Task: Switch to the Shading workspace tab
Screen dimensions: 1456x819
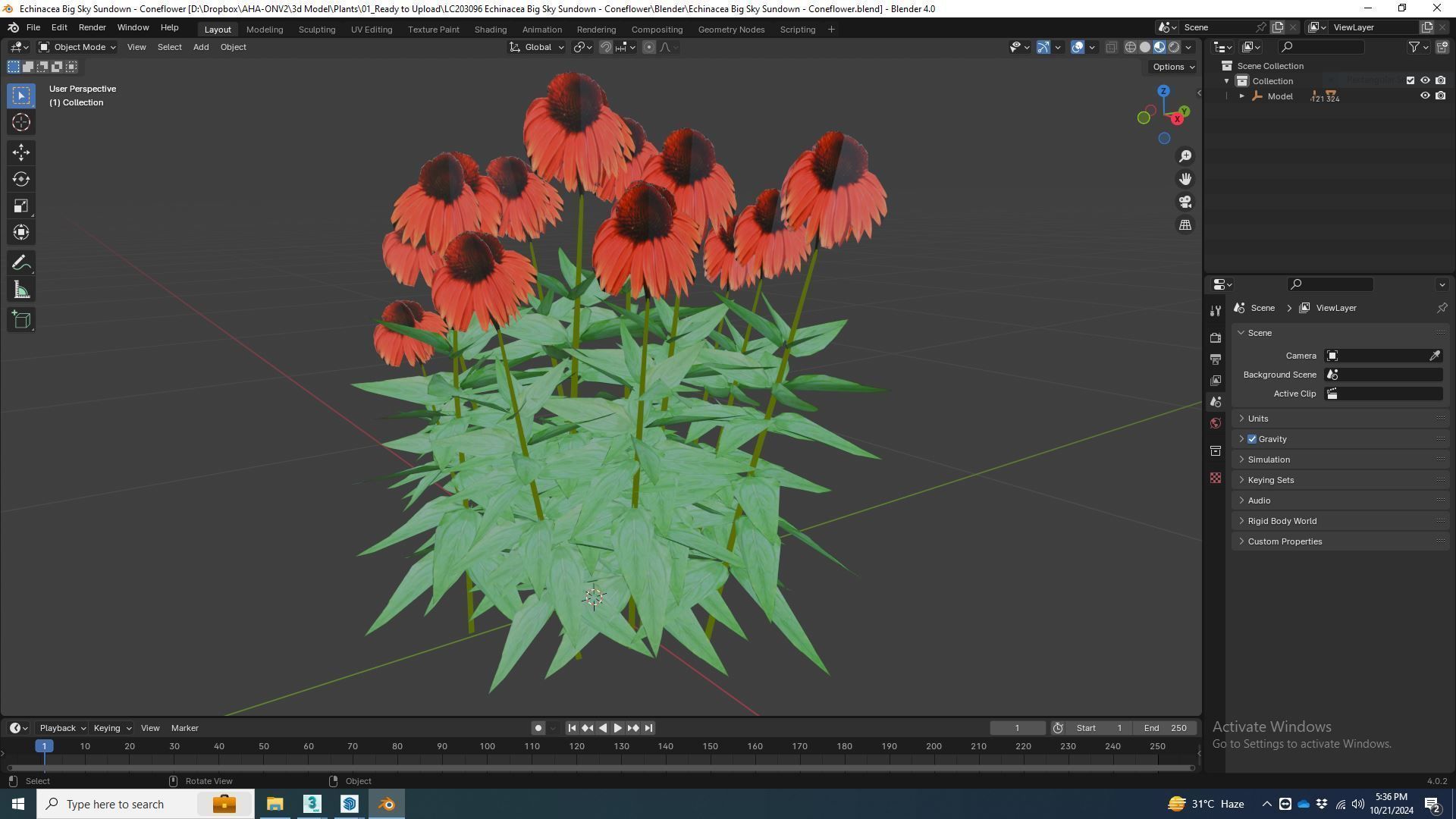Action: click(491, 30)
